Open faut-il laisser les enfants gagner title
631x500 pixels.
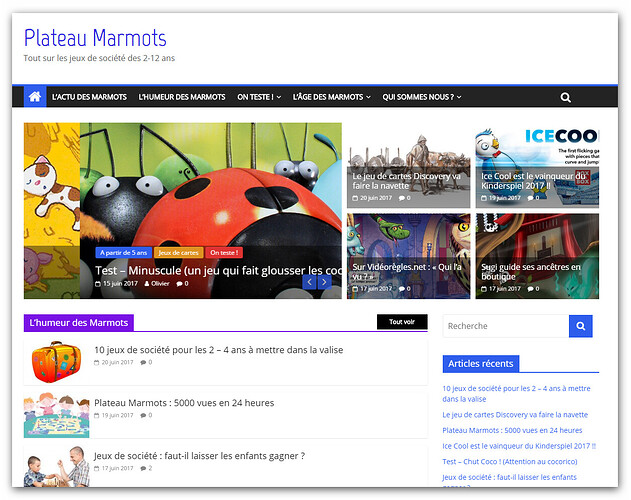(199, 456)
